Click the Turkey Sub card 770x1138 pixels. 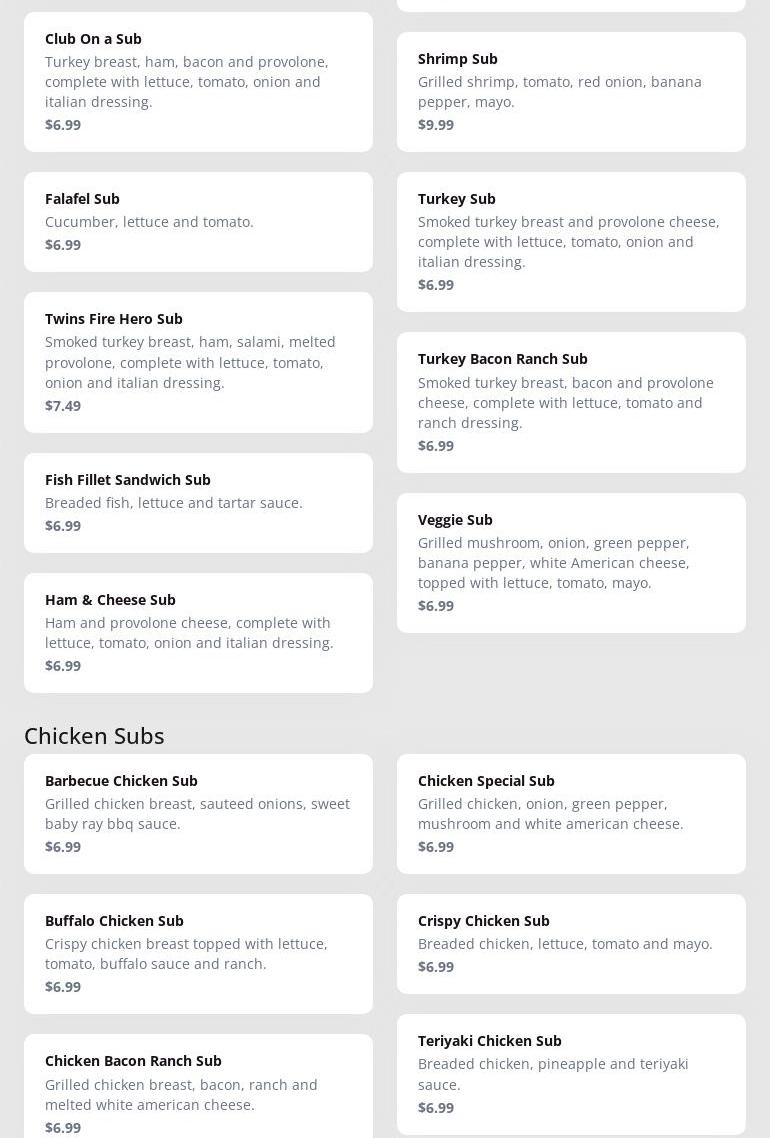(571, 241)
